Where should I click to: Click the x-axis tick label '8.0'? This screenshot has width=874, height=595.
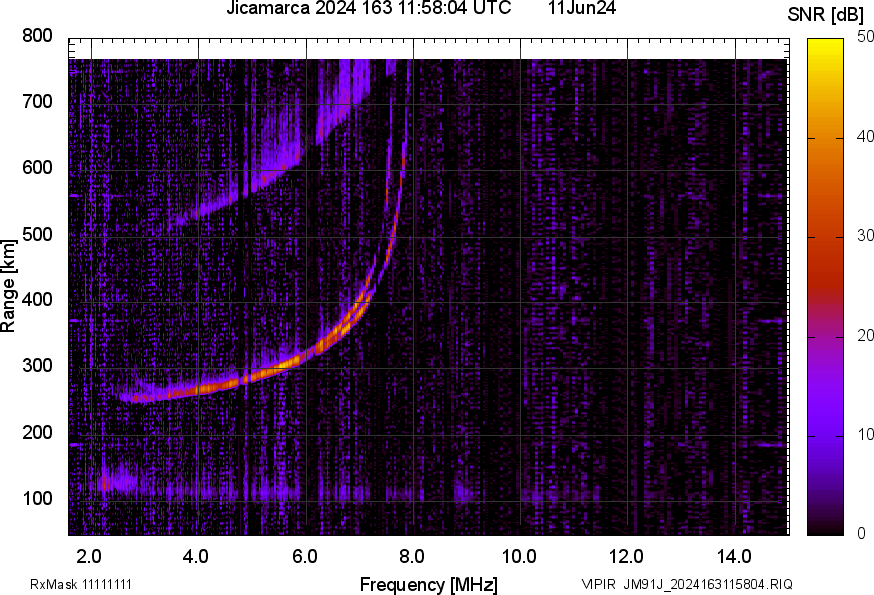pyautogui.click(x=411, y=557)
